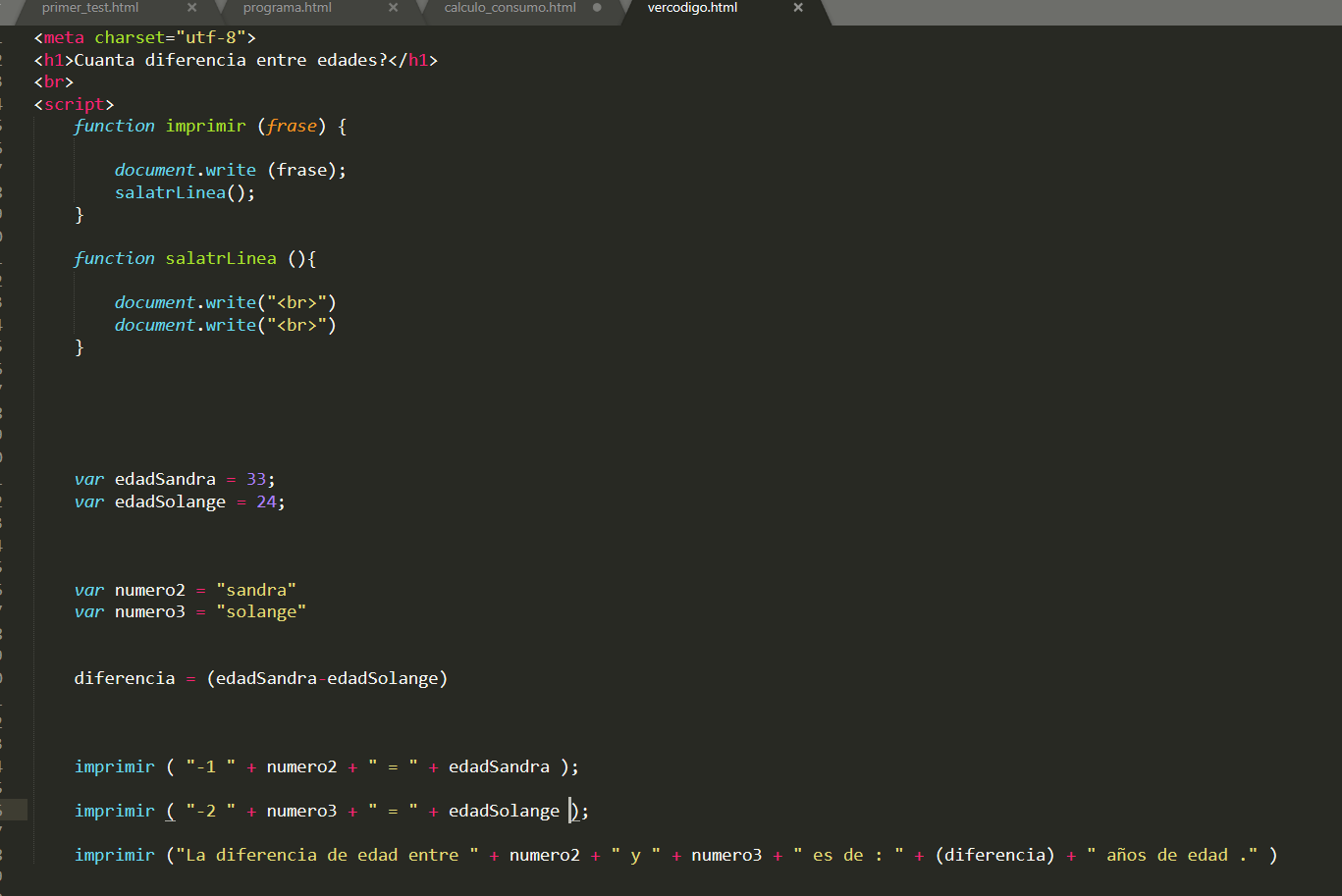Click '(edadSandra-edadSolange)' expression
1342x896 pixels.
pos(327,678)
